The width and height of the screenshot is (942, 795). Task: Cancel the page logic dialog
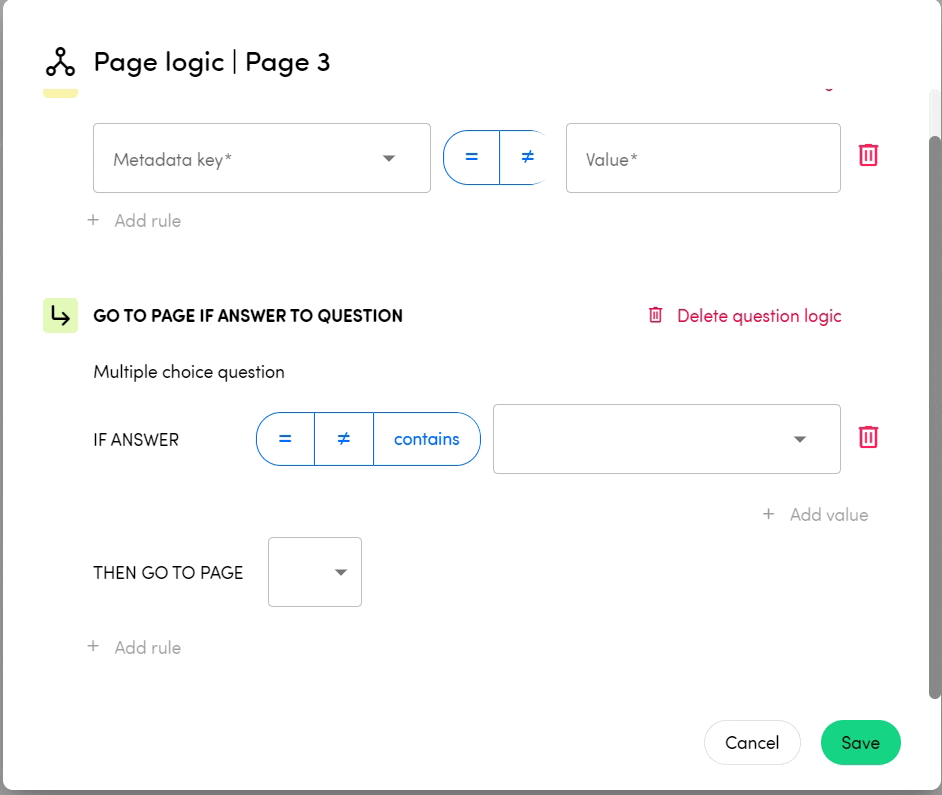(752, 743)
